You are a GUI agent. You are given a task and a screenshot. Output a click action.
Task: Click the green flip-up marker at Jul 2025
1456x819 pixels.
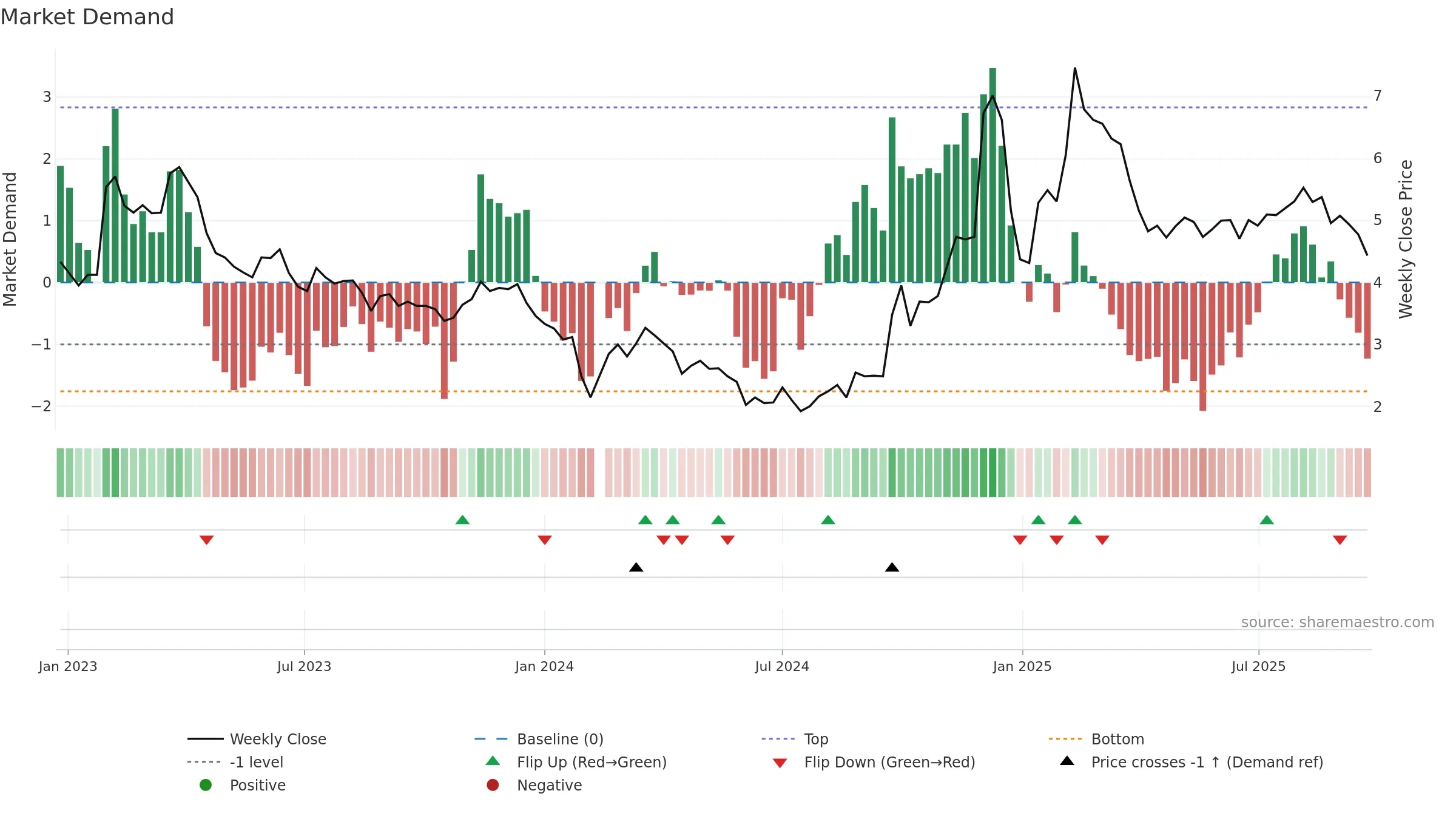pyautogui.click(x=1267, y=520)
